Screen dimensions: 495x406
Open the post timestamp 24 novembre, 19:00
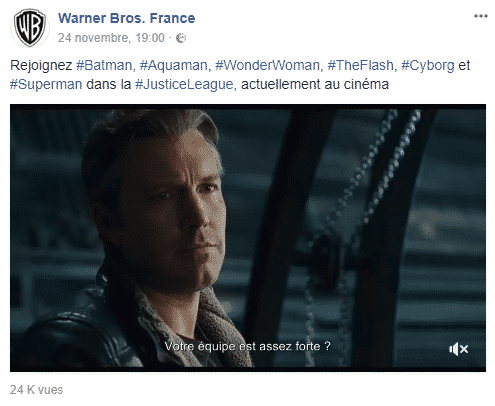pos(111,38)
